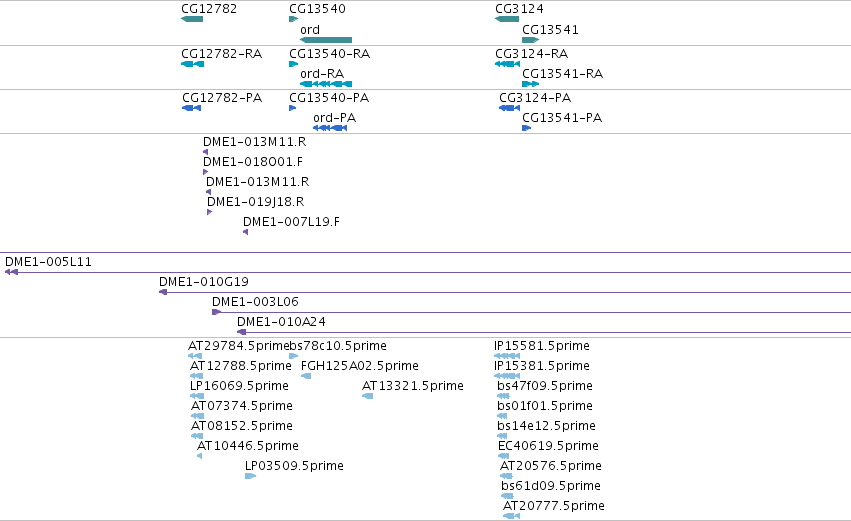Open transcript CG3124-RA label
This screenshot has width=851, height=521.
point(531,54)
